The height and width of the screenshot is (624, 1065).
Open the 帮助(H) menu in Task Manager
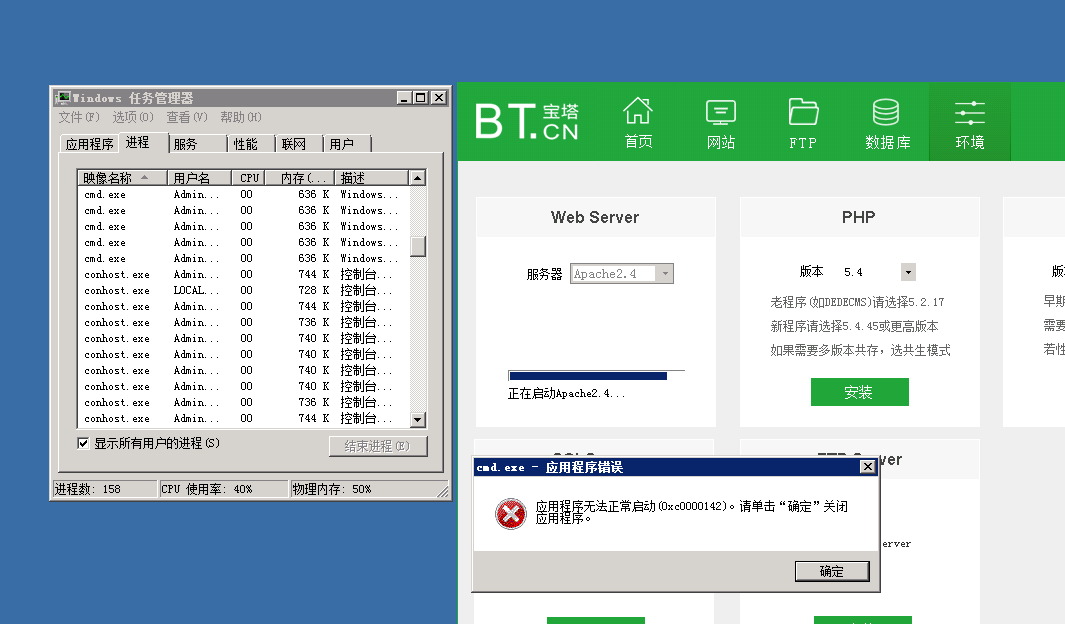(x=240, y=117)
